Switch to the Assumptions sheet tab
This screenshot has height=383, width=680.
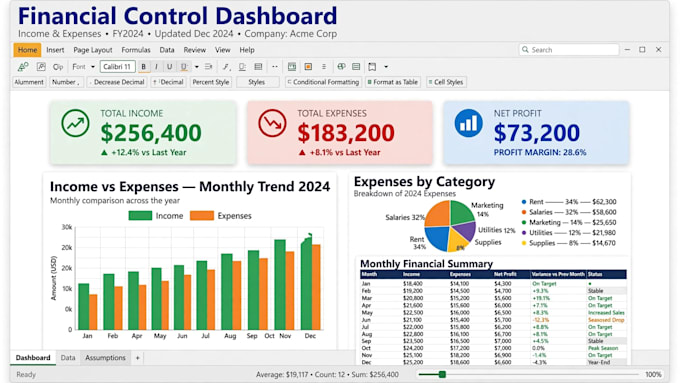click(x=105, y=358)
